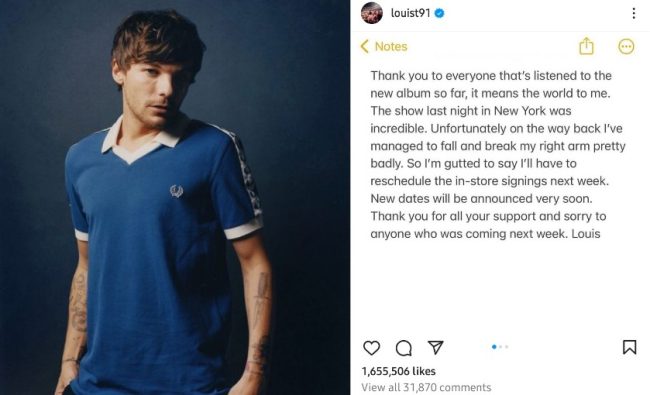Share post with paper plane icon

click(x=435, y=347)
